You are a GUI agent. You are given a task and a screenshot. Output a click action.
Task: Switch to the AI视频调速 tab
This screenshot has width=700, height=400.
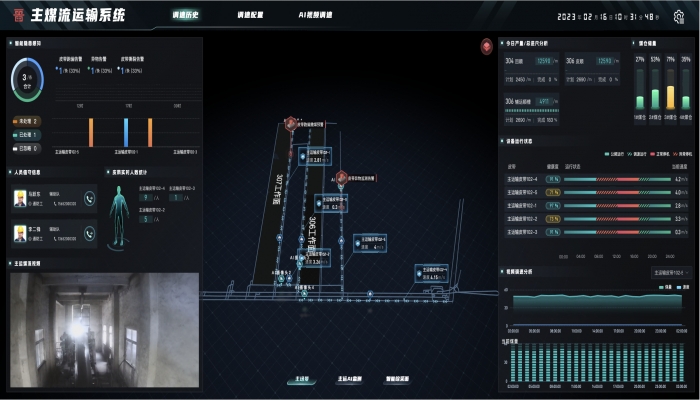click(x=316, y=16)
